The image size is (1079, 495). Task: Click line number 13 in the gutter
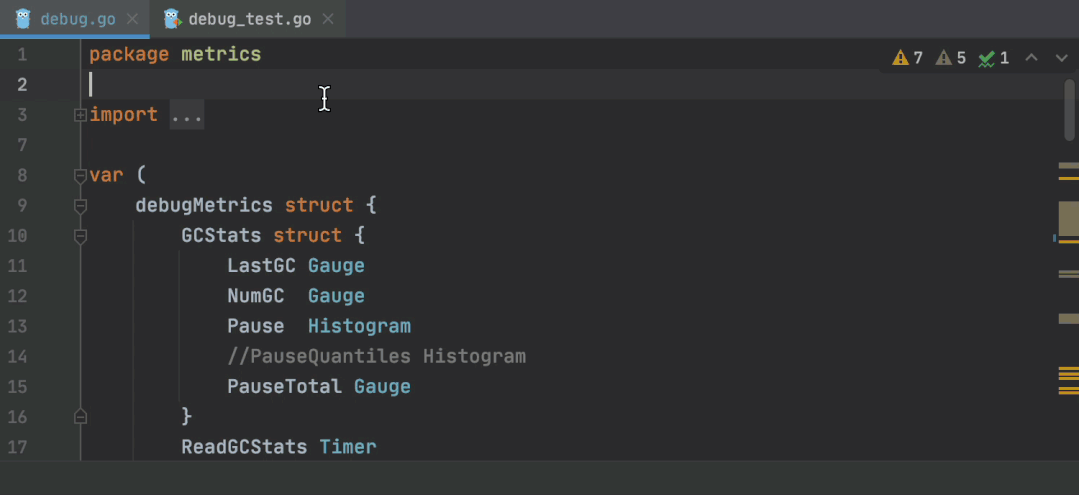[17, 326]
